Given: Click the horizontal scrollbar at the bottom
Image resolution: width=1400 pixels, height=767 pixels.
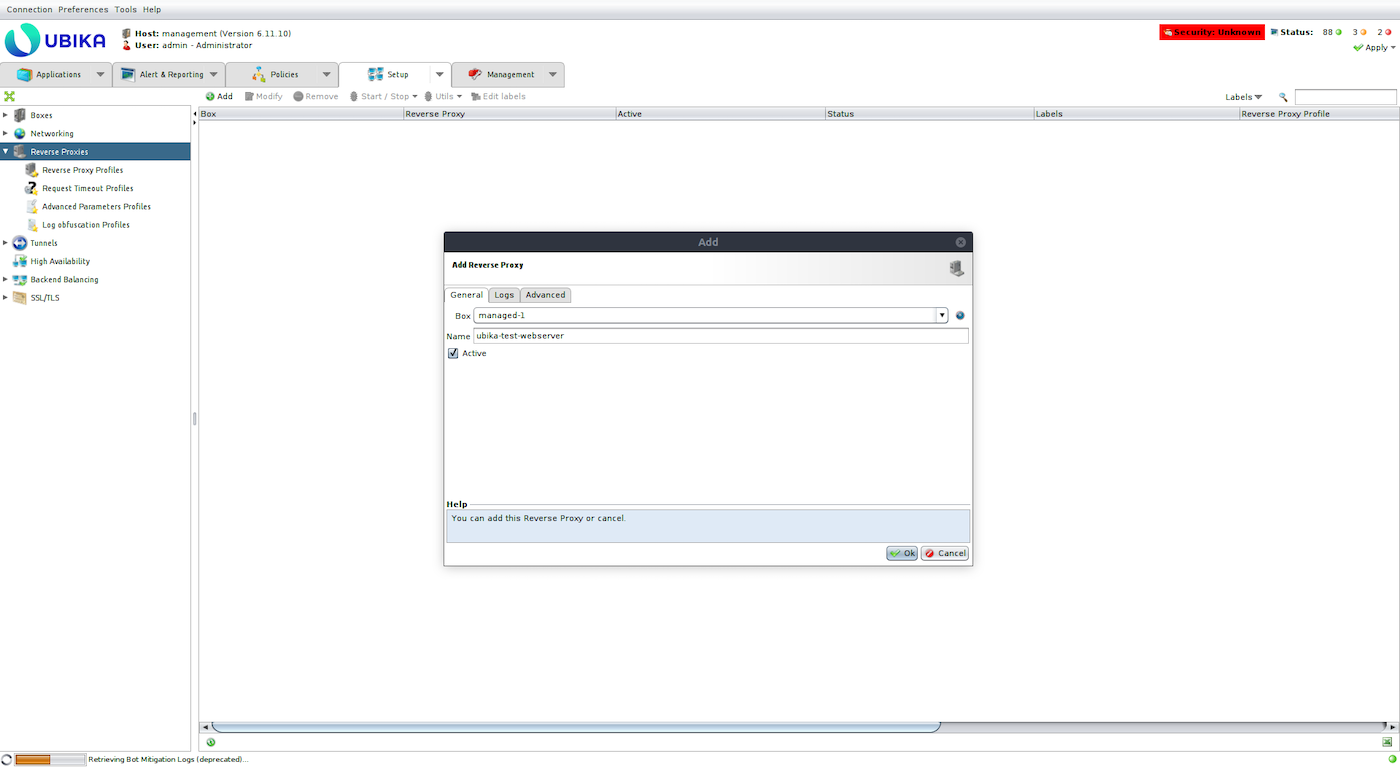Looking at the screenshot, I should pos(575,727).
